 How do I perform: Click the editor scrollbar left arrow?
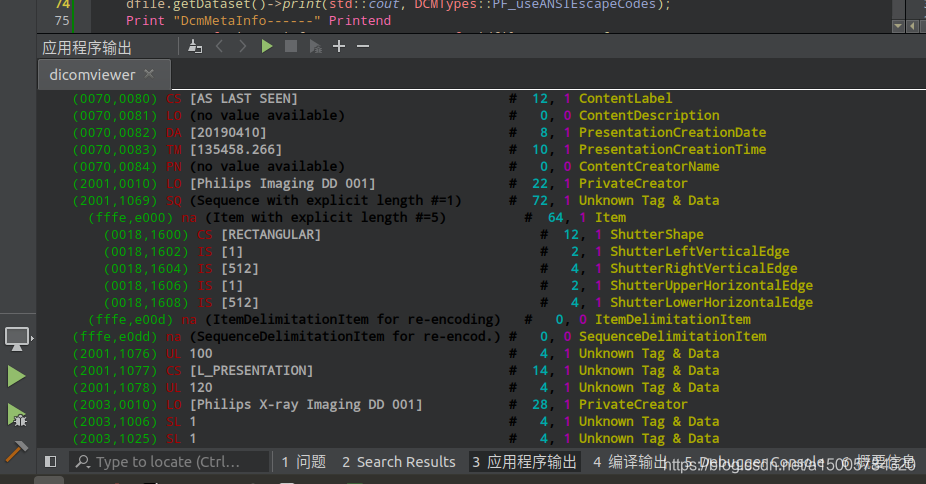pos(913,26)
